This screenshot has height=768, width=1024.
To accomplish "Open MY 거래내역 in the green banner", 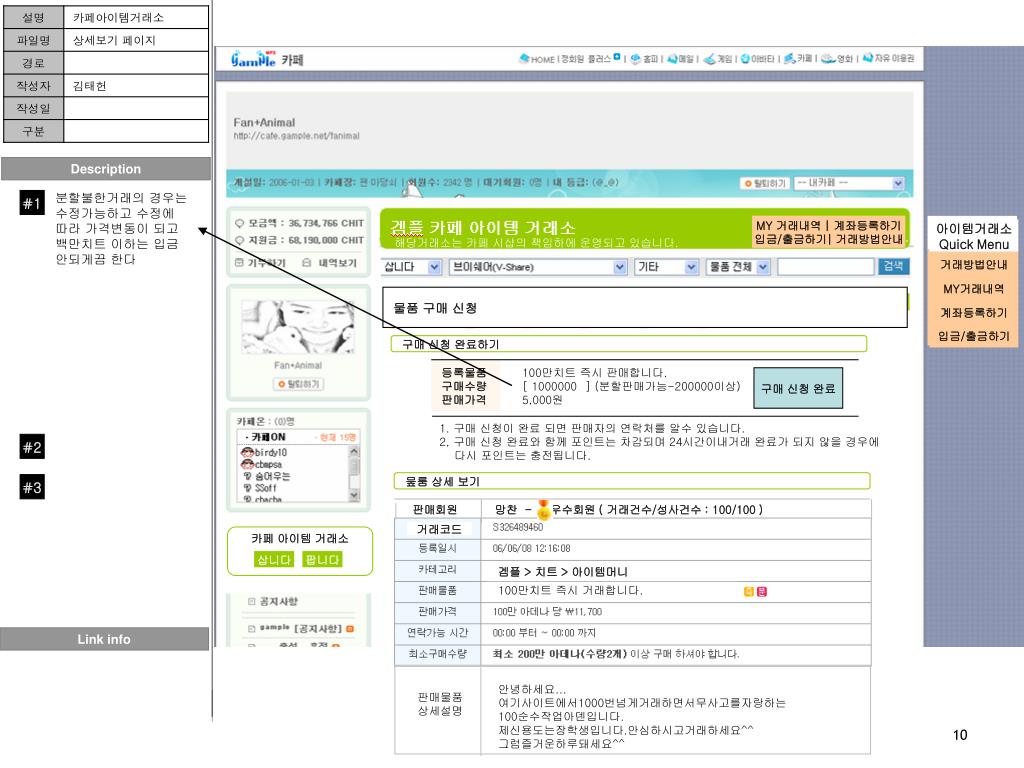I will (x=788, y=225).
